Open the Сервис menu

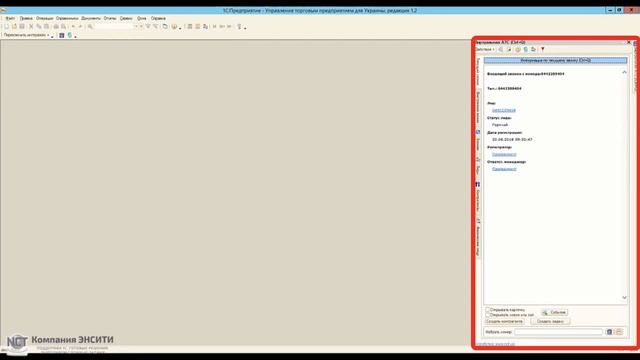tap(126, 18)
